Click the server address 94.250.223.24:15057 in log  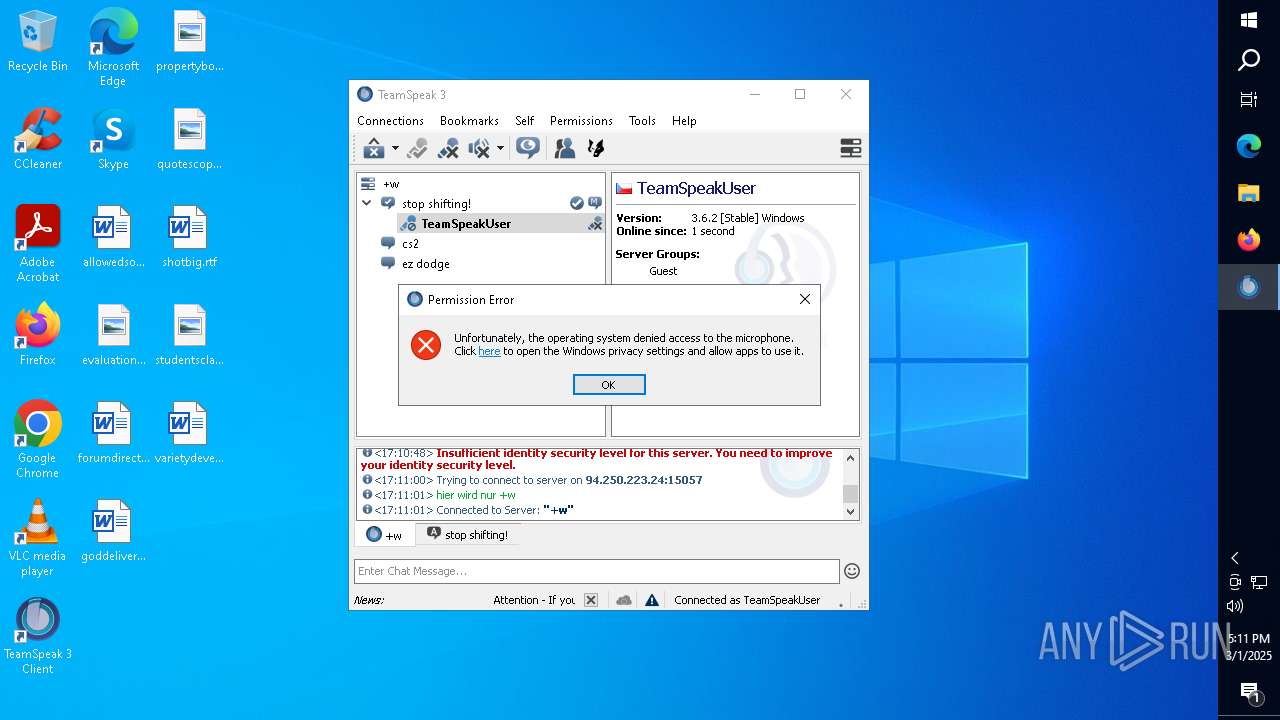pos(644,480)
